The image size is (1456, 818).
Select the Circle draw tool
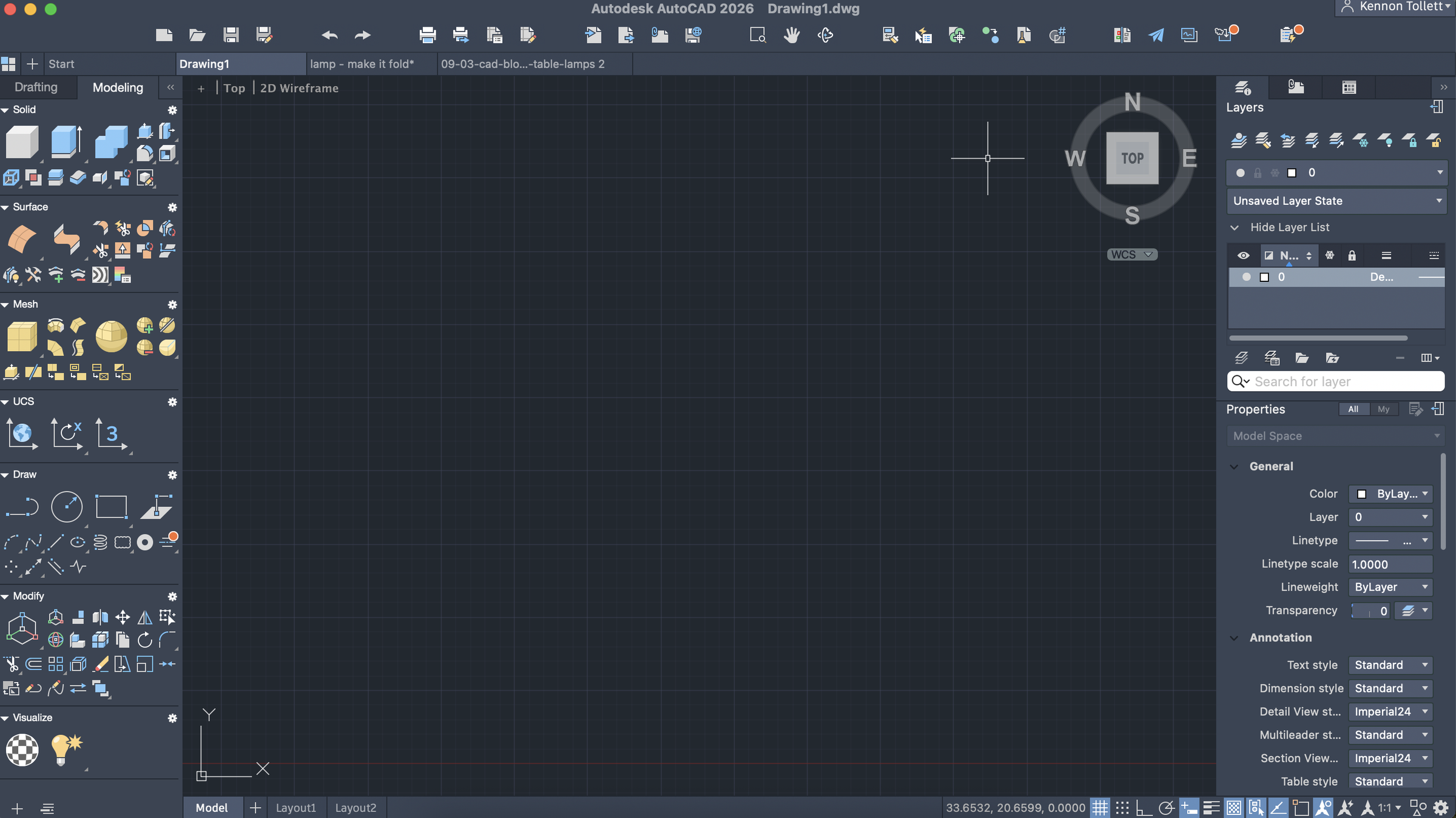pyautogui.click(x=67, y=507)
